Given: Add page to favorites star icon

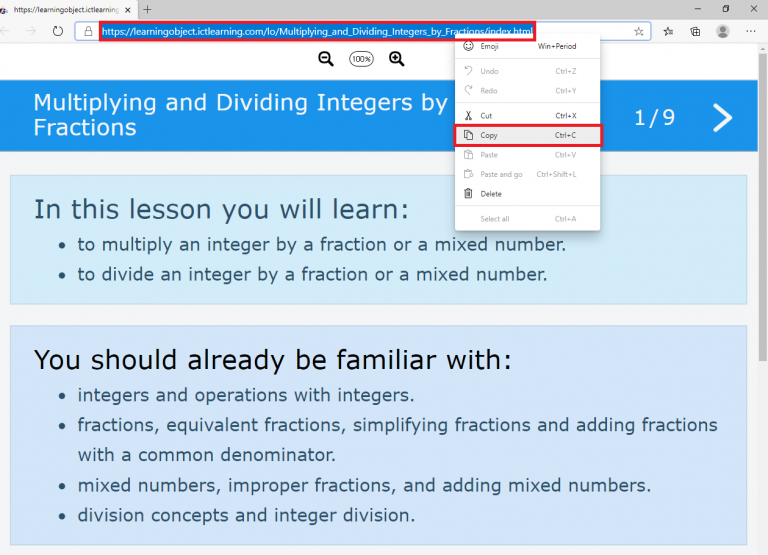Looking at the screenshot, I should pyautogui.click(x=639, y=31).
